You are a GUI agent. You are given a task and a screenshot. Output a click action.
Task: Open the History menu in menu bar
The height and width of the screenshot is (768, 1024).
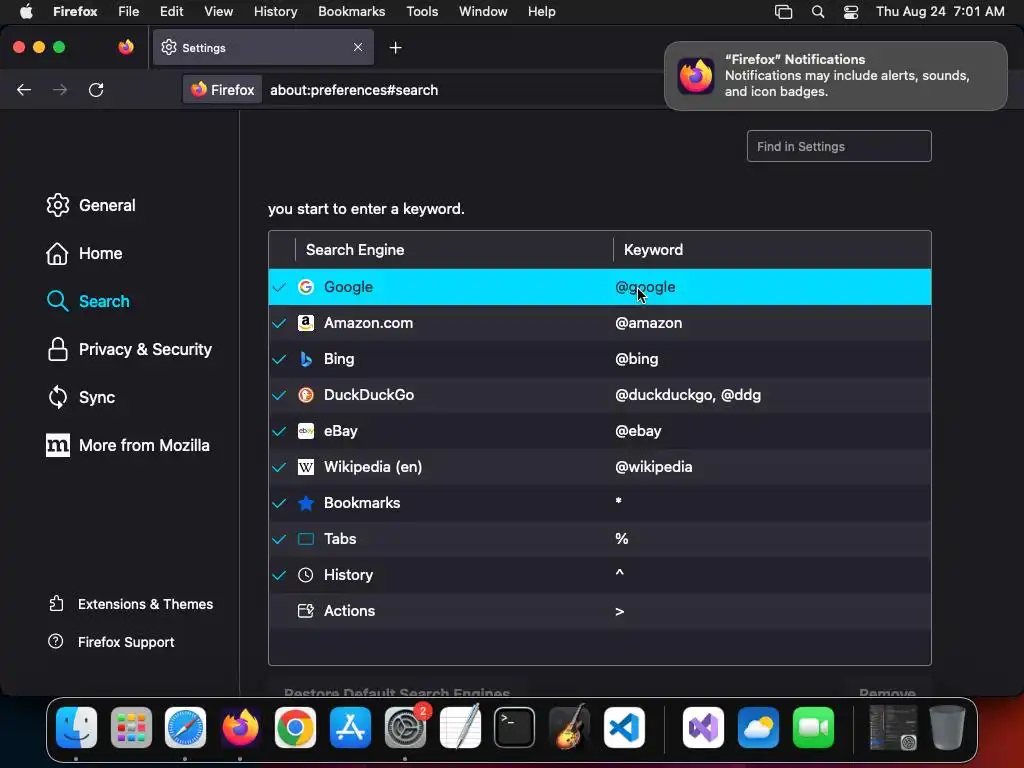tap(275, 12)
